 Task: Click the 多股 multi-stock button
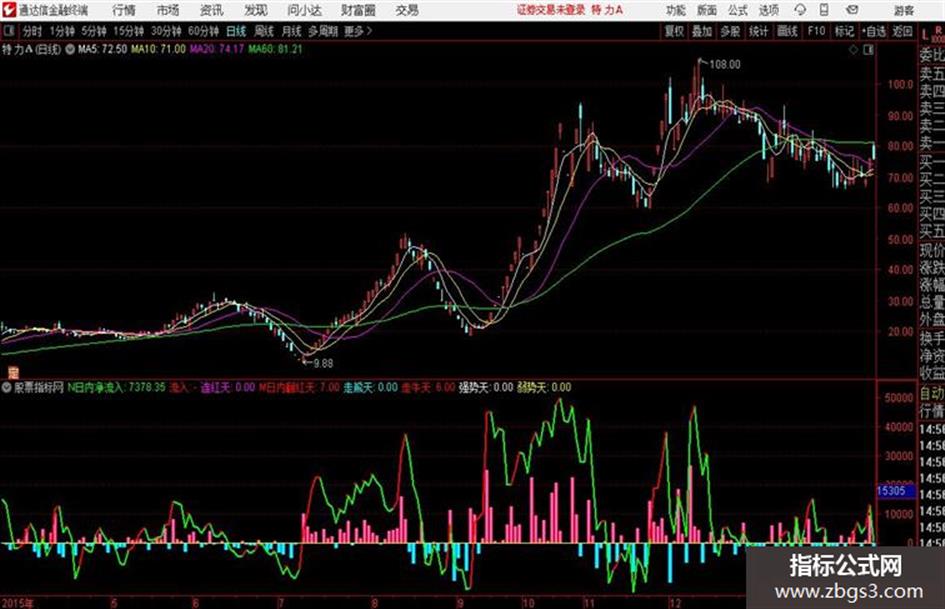click(x=730, y=31)
